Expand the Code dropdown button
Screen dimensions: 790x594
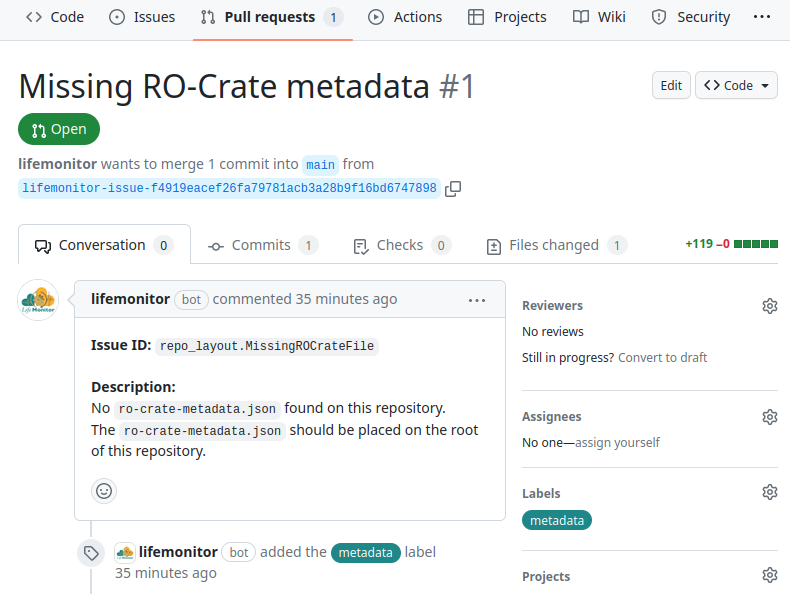click(x=736, y=85)
